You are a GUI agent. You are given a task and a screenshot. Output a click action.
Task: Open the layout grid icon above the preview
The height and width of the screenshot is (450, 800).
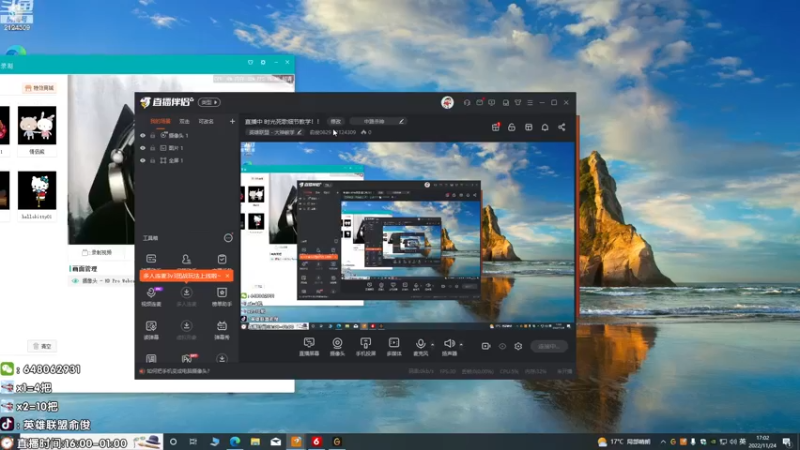pos(529,127)
